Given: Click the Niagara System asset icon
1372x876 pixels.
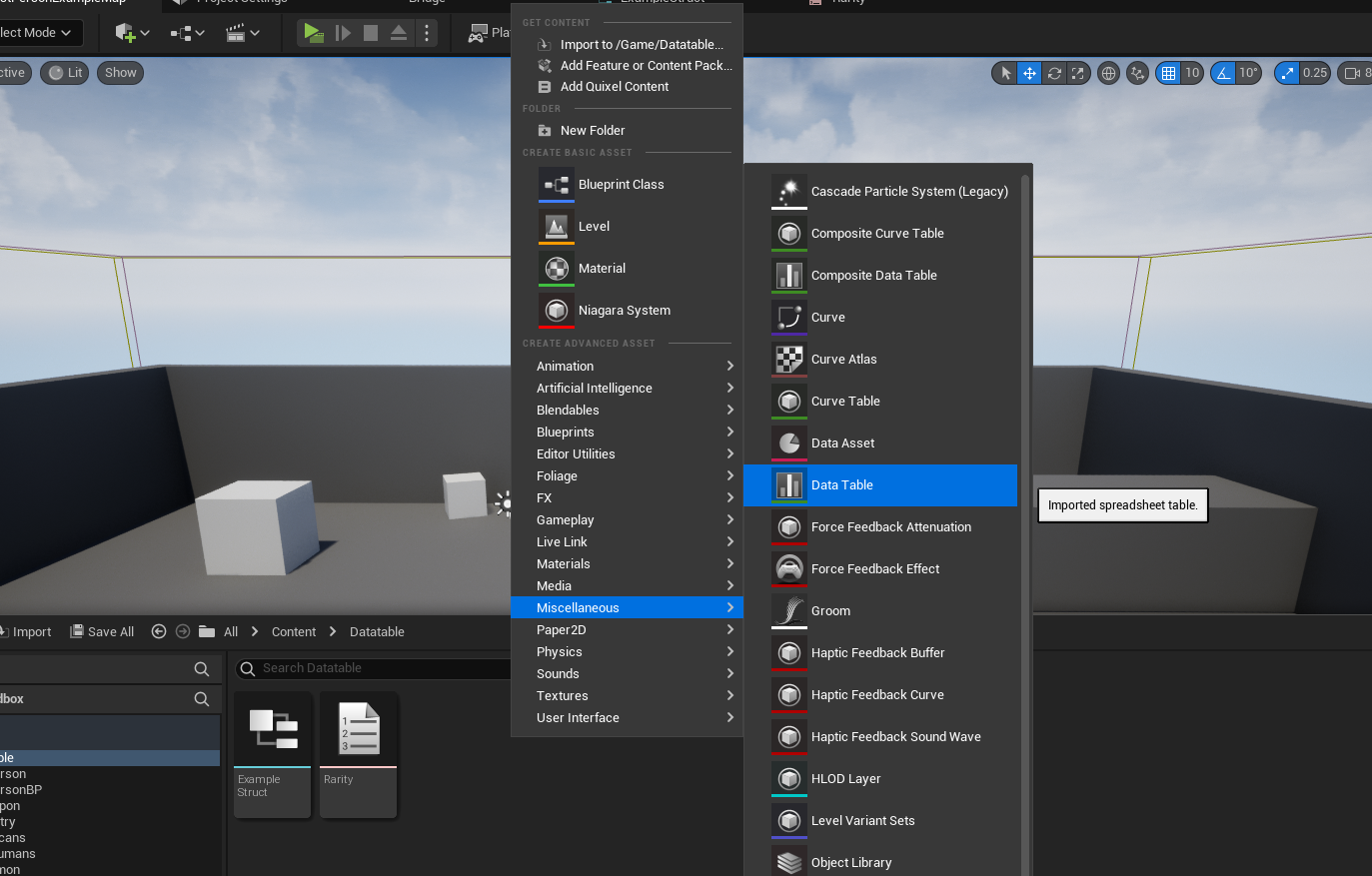Looking at the screenshot, I should (x=556, y=311).
